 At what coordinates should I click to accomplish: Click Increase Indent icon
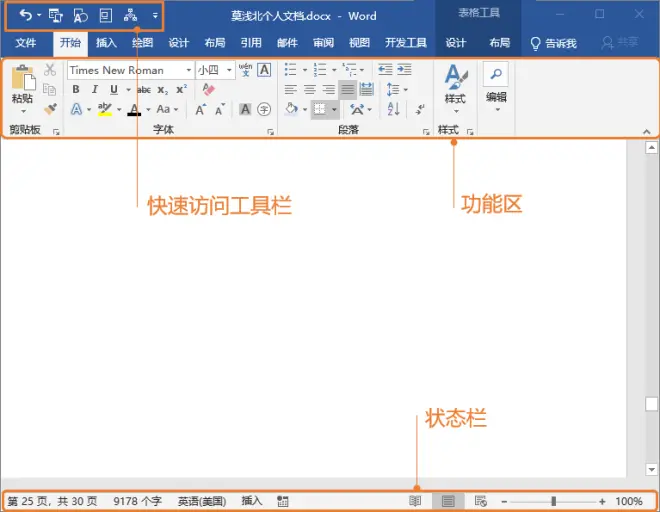tap(404, 69)
